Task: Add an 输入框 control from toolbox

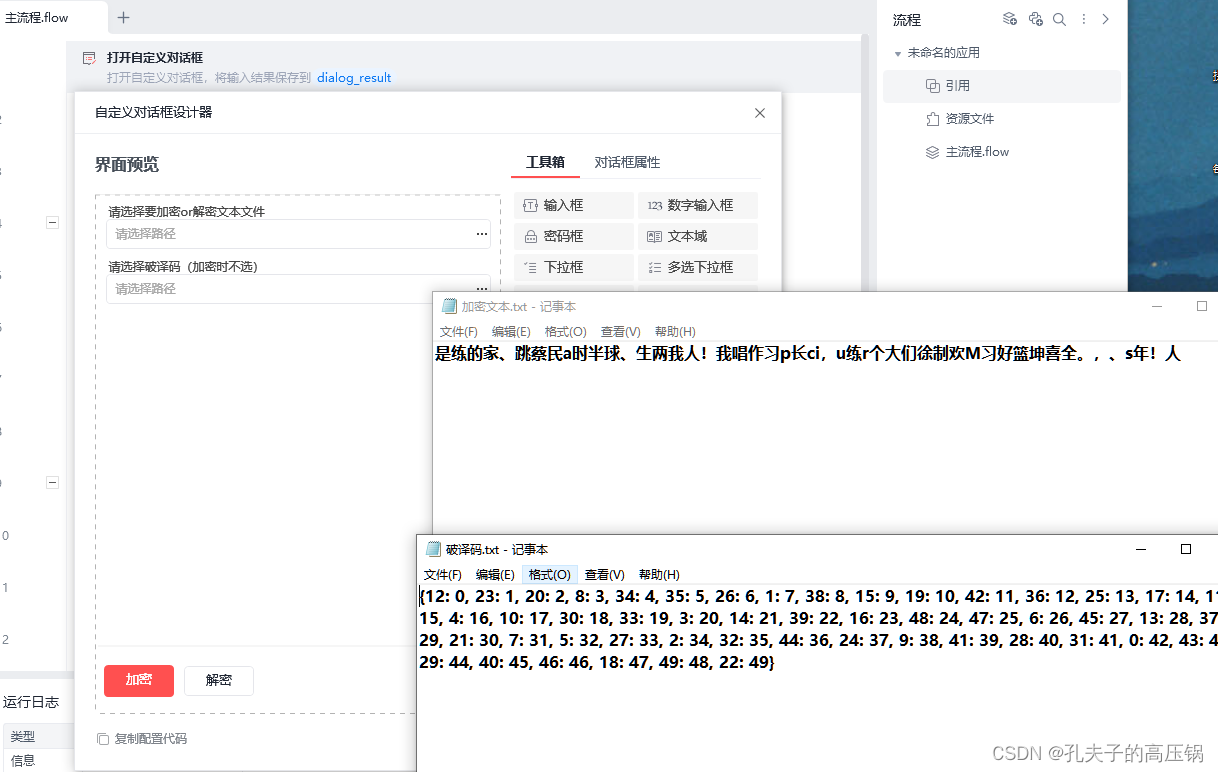Action: [573, 205]
